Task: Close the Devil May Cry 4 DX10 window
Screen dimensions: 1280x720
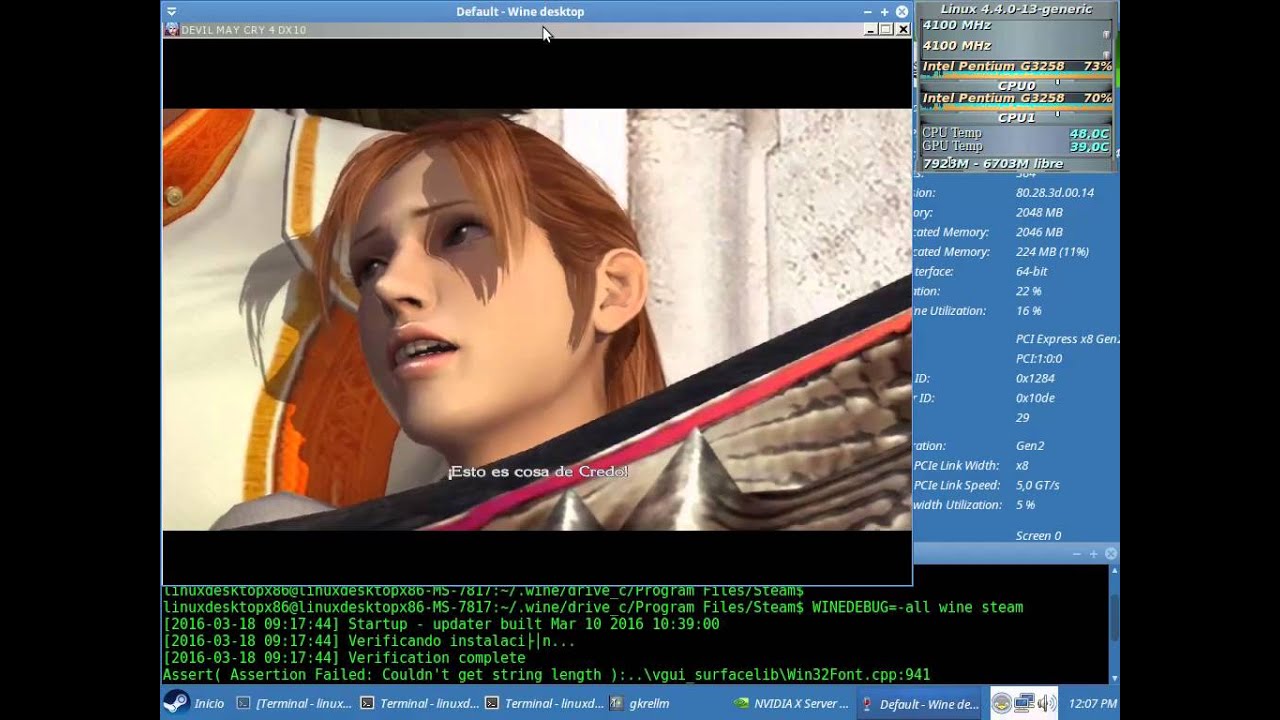Action: (x=903, y=30)
